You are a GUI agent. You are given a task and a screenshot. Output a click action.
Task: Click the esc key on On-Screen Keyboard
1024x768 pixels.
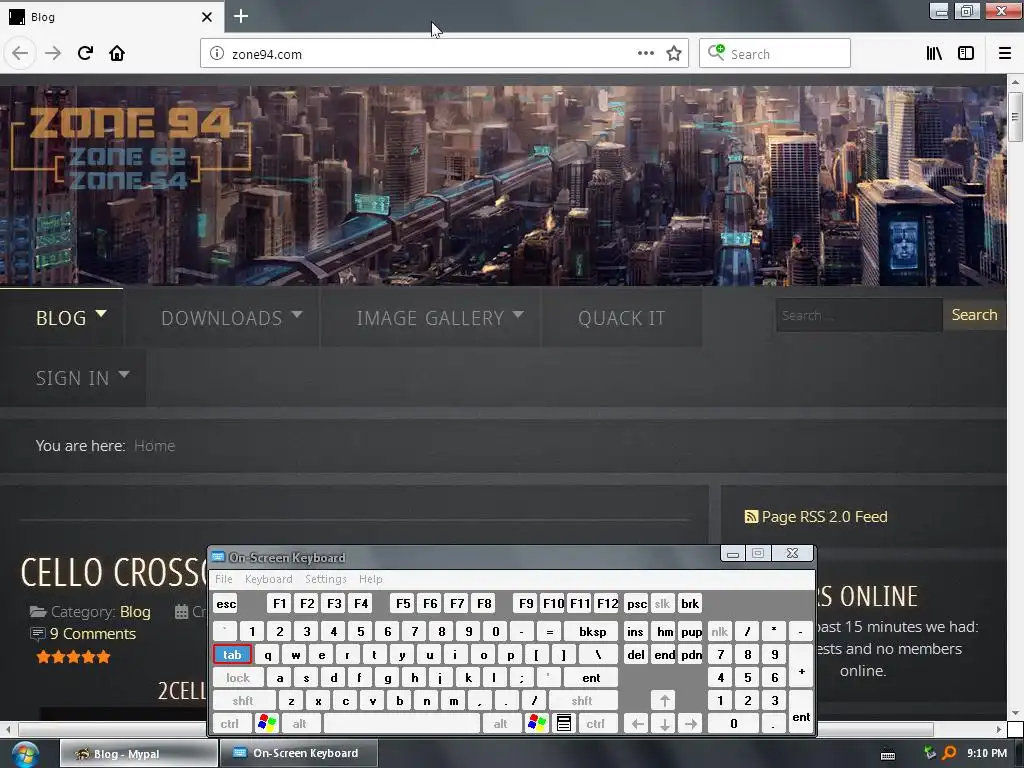[x=226, y=603]
